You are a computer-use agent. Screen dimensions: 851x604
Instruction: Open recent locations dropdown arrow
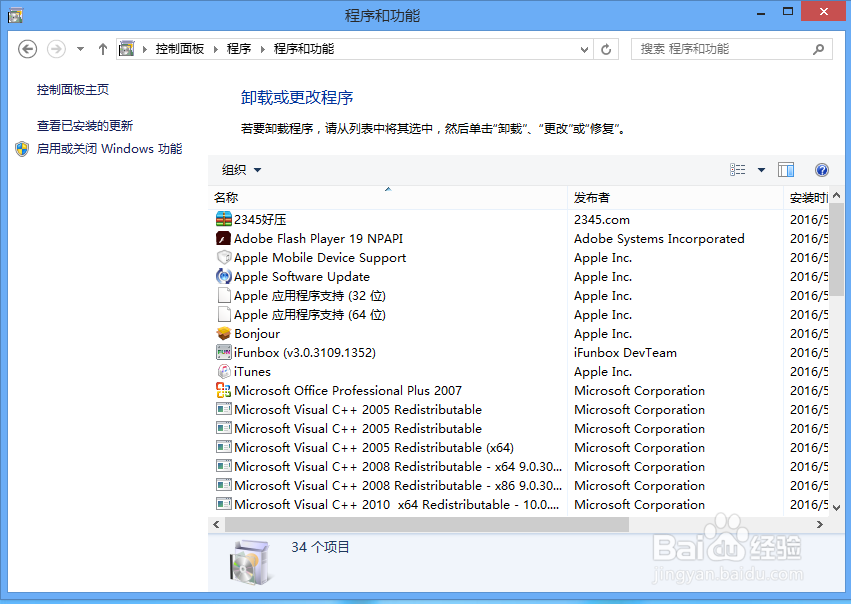pyautogui.click(x=80, y=49)
